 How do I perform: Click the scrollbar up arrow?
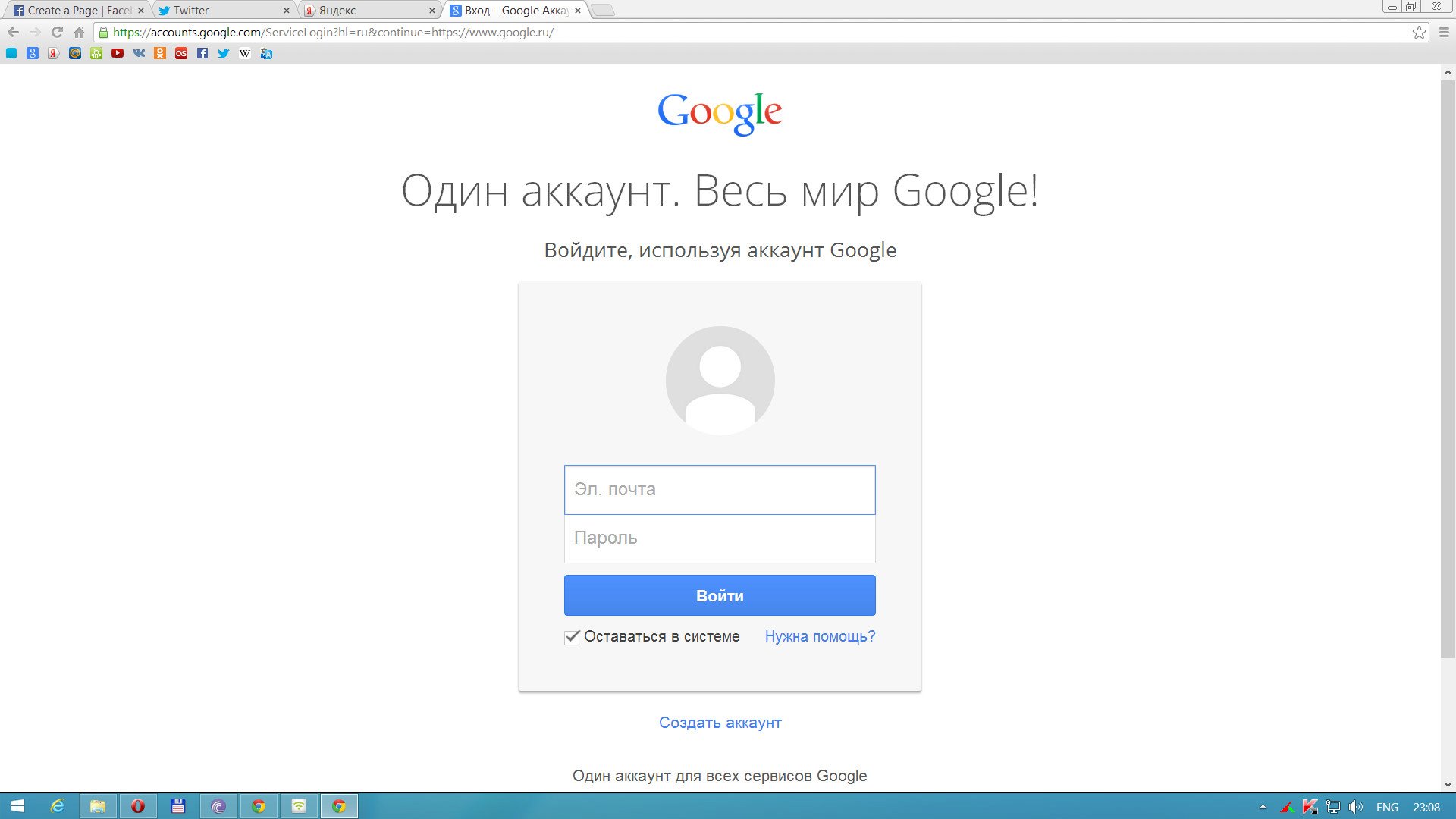pos(1448,73)
